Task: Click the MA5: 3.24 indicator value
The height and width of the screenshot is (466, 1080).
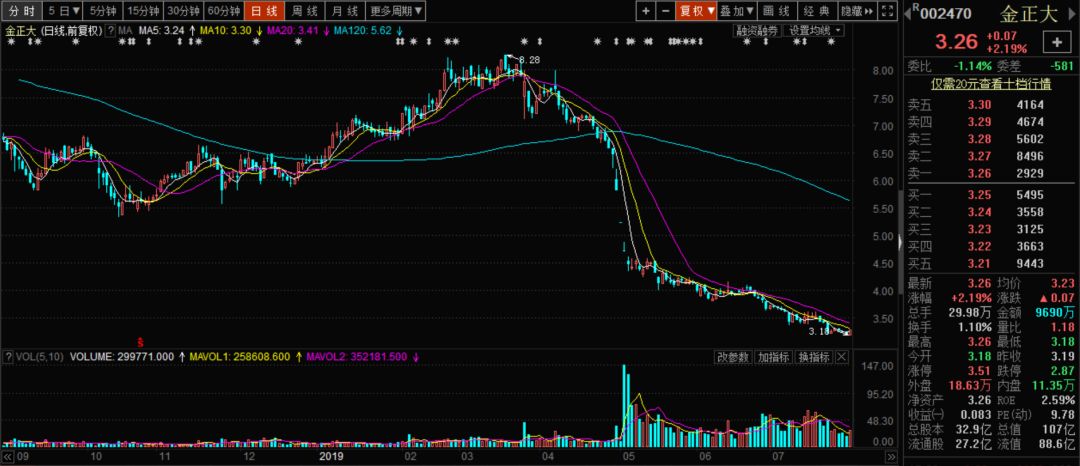Action: click(163, 31)
